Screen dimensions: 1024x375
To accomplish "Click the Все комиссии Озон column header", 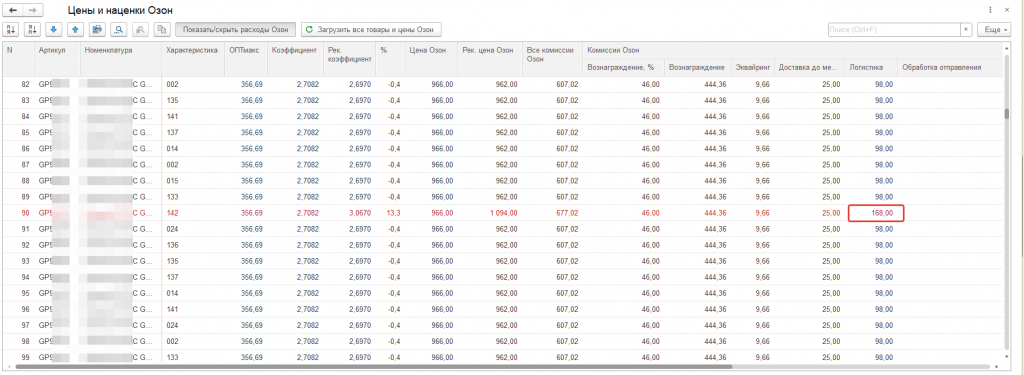I will pyautogui.click(x=552, y=59).
